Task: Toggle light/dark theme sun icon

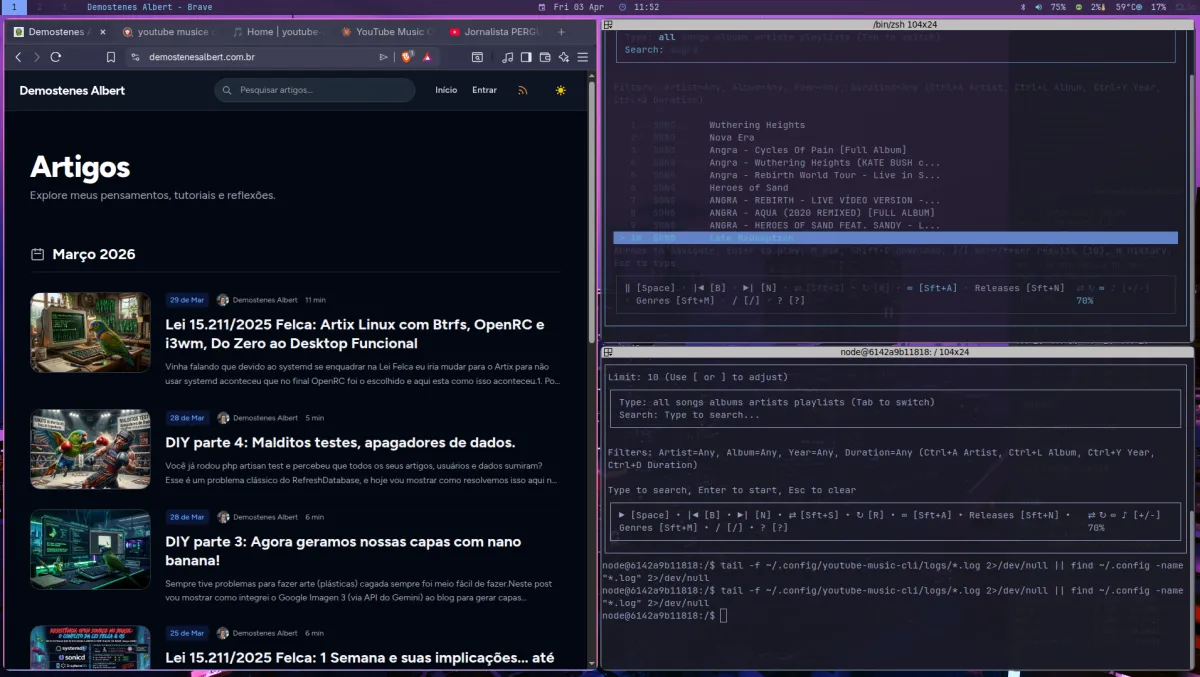Action: [x=560, y=90]
